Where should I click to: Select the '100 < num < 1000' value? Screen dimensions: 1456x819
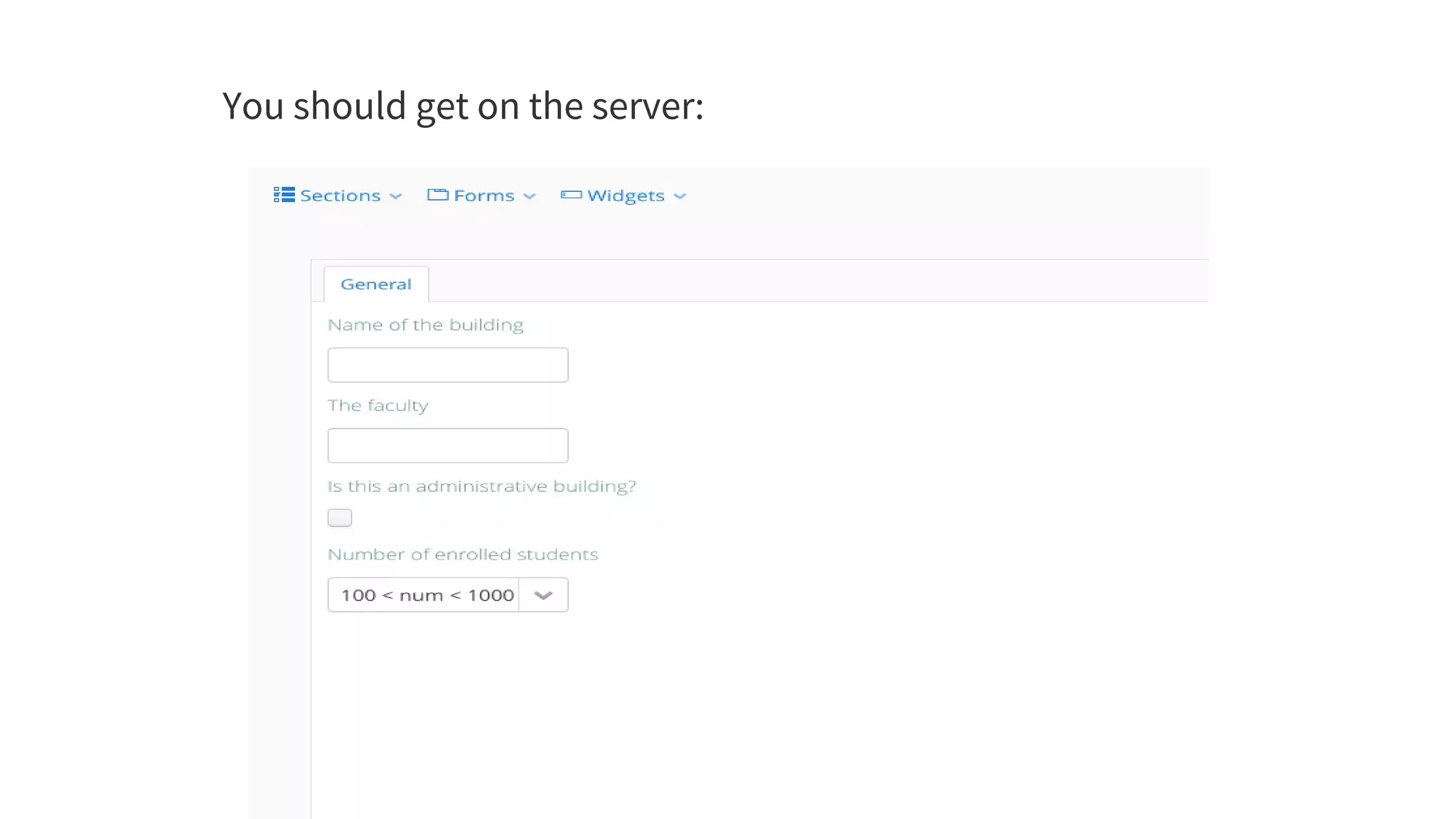coord(427,595)
